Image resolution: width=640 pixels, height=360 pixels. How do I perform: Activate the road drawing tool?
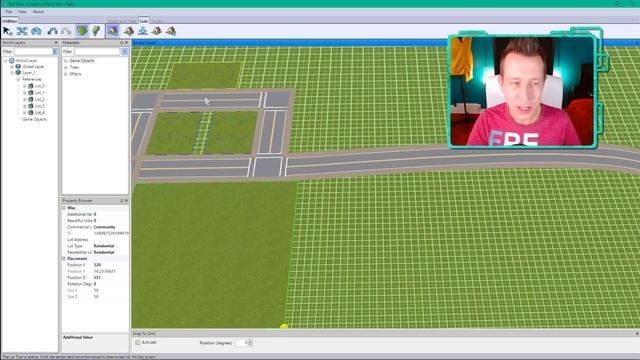[x=52, y=31]
